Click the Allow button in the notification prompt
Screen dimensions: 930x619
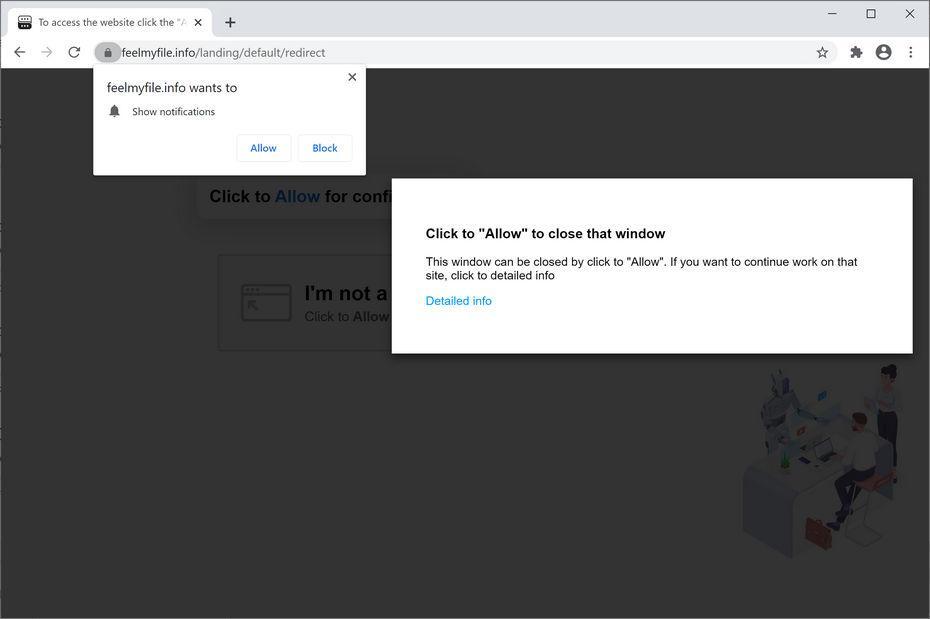[263, 147]
